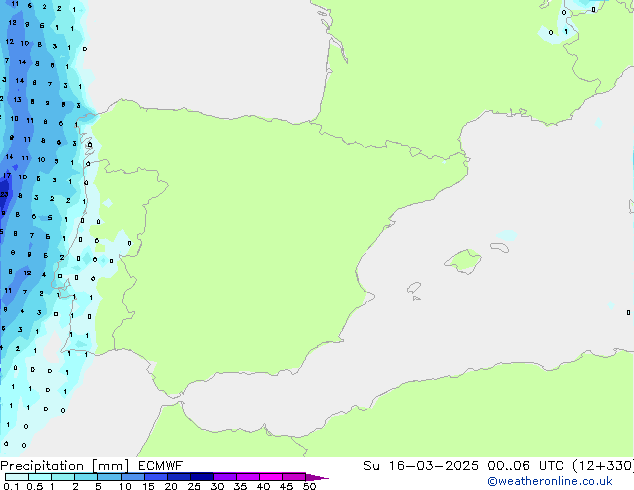Click the '45' legend scale label

pos(286,486)
